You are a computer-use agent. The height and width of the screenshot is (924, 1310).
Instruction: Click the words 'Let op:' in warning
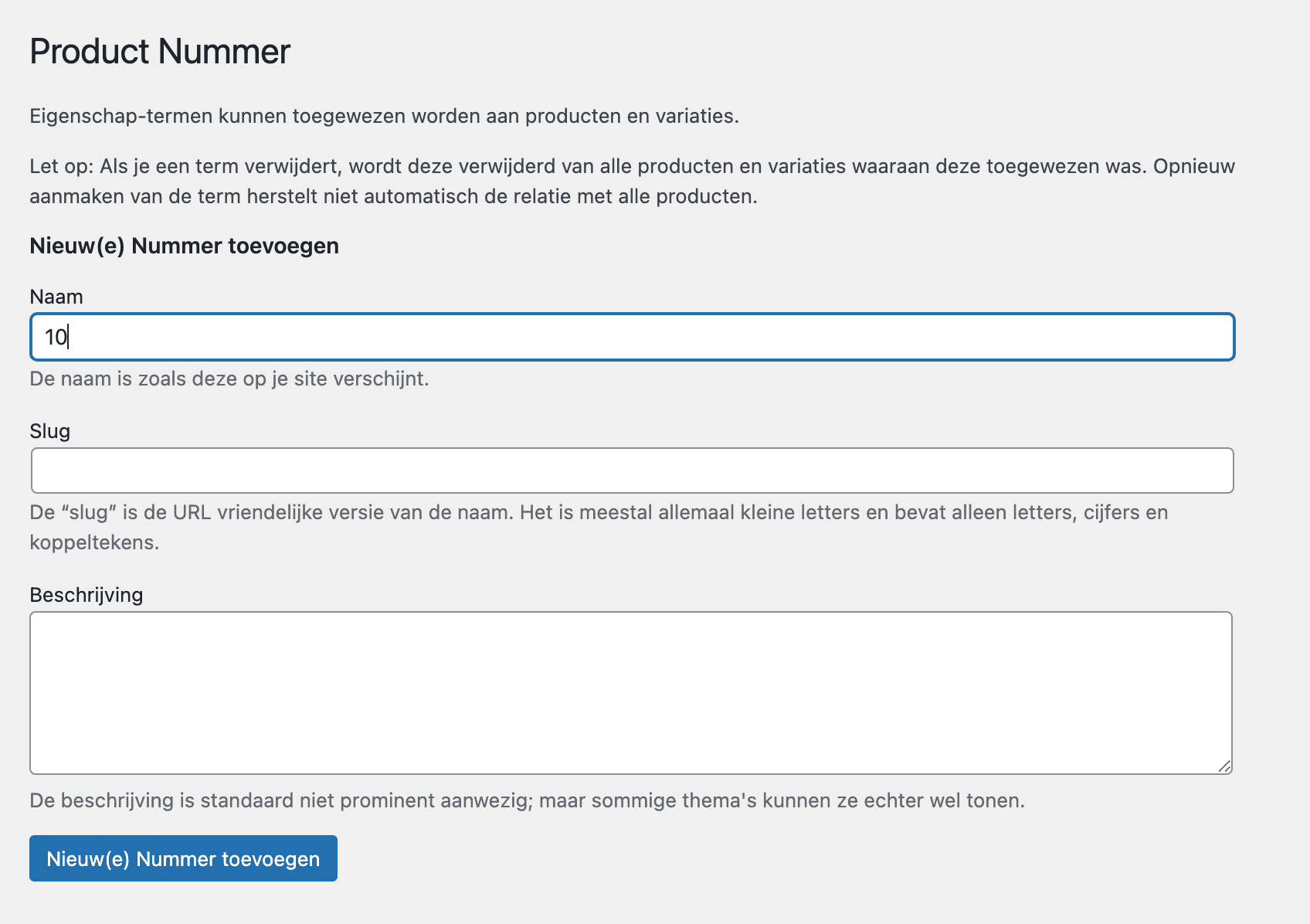[x=62, y=166]
